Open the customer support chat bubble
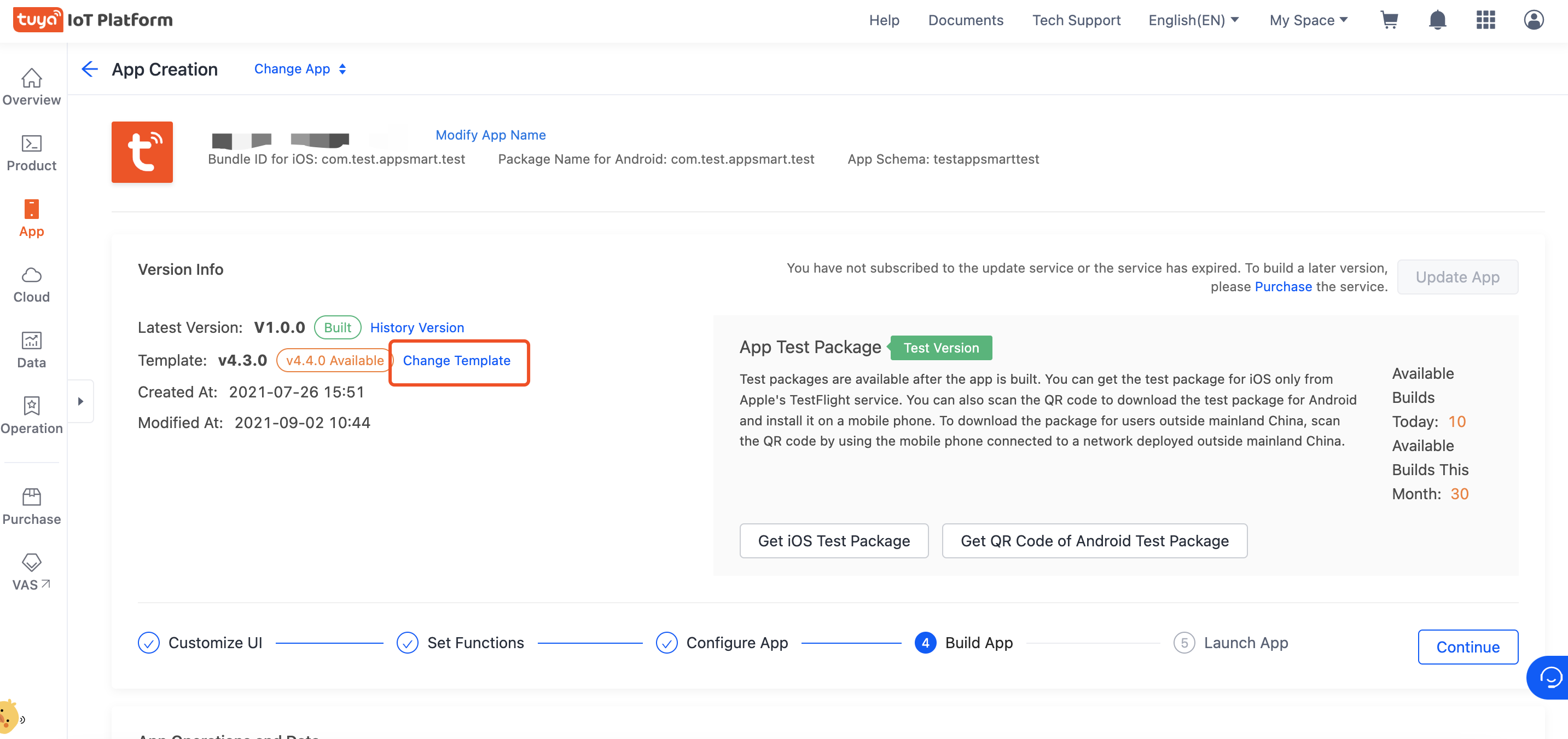The width and height of the screenshot is (1568, 739). pyautogui.click(x=1550, y=677)
